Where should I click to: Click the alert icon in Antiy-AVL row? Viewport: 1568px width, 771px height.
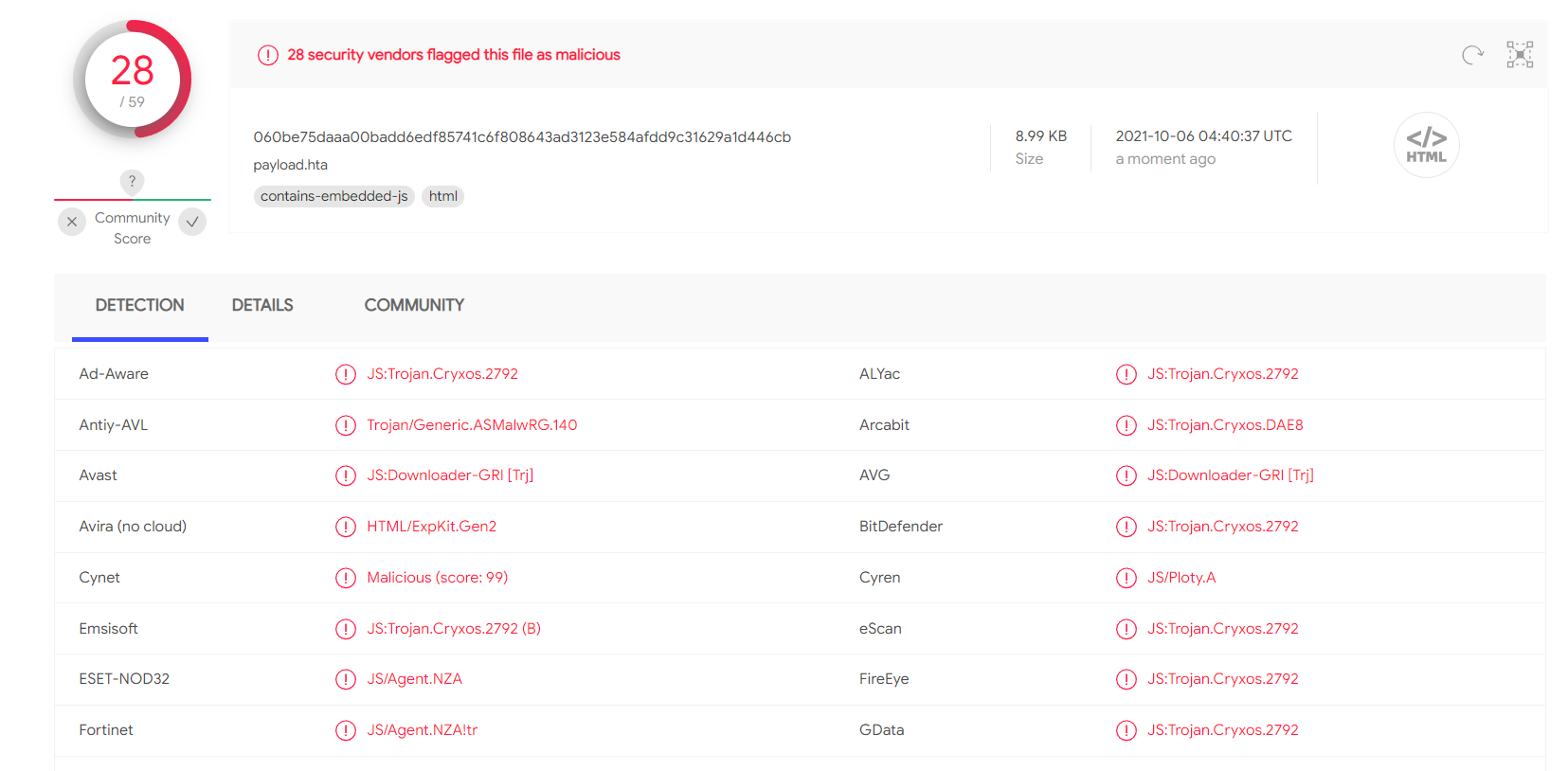[346, 425]
